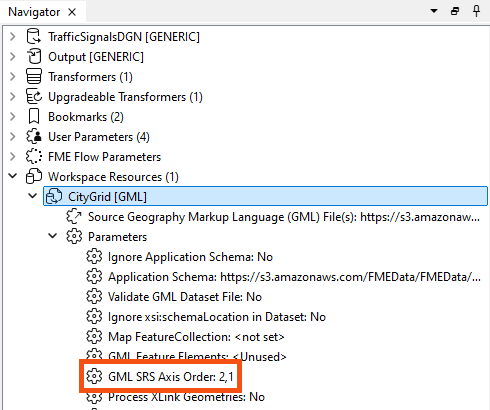Select Source Geography Markup Language File(s) row
490x410 pixels.
tap(284, 217)
